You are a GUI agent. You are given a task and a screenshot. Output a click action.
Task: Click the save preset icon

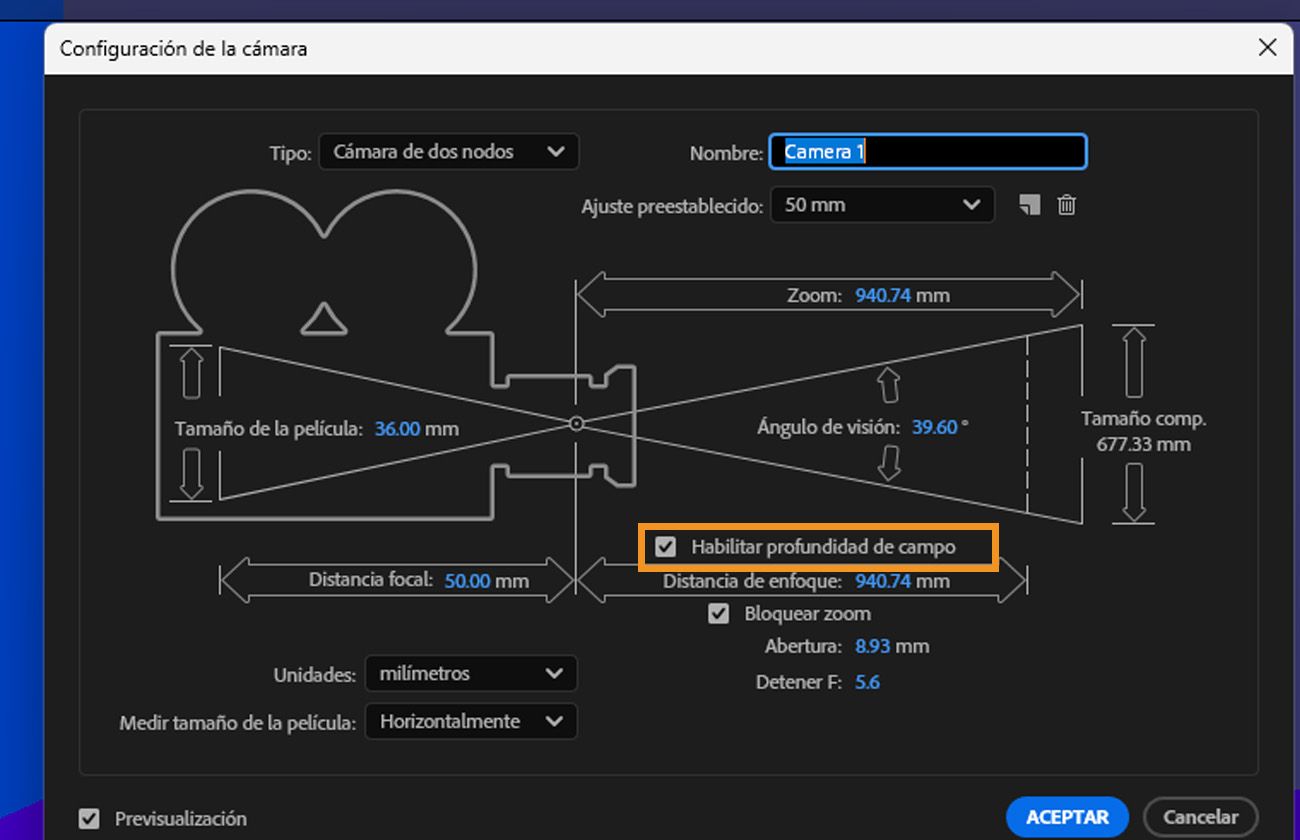click(x=1030, y=205)
